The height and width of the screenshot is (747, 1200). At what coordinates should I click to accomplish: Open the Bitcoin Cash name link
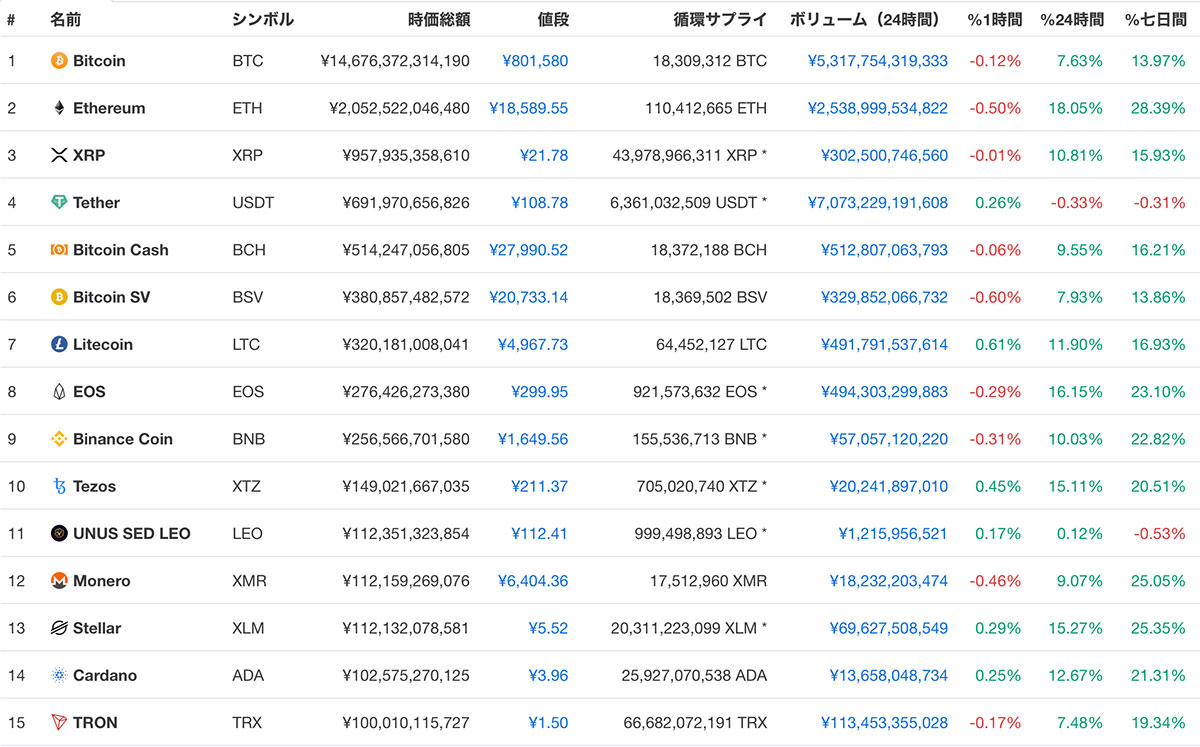[121, 250]
